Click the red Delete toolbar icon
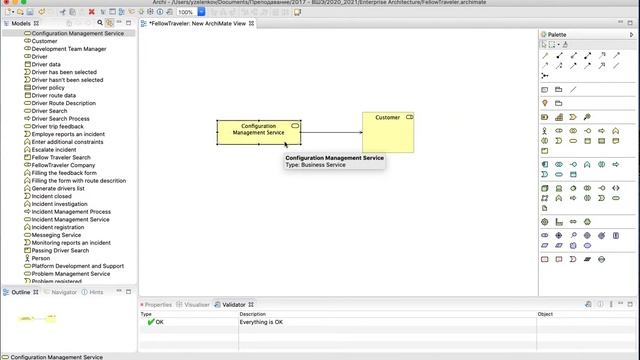Viewport: 640px width, 360px height. coord(92,12)
